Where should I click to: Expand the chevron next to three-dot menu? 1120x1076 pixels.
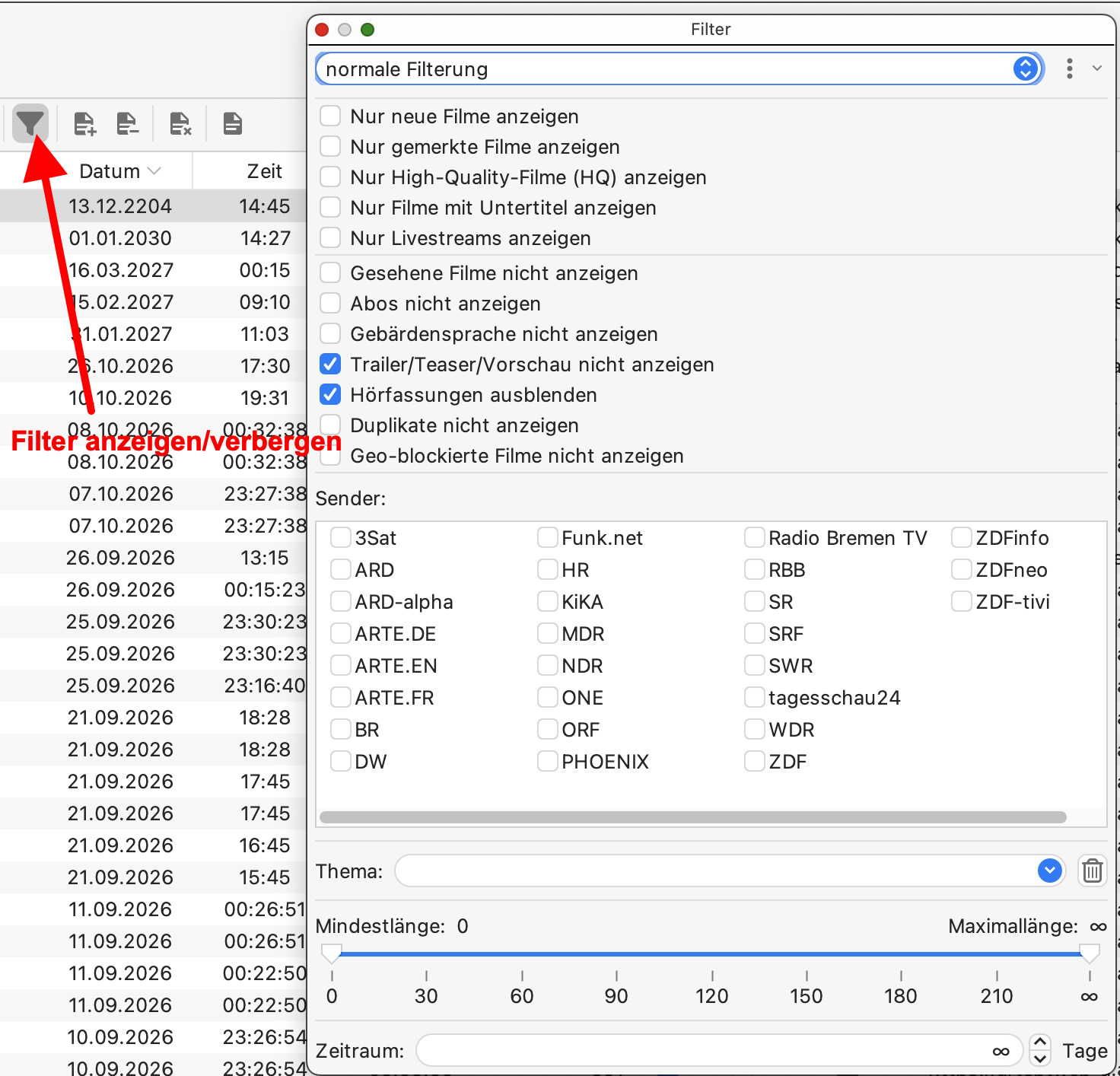coord(1097,68)
